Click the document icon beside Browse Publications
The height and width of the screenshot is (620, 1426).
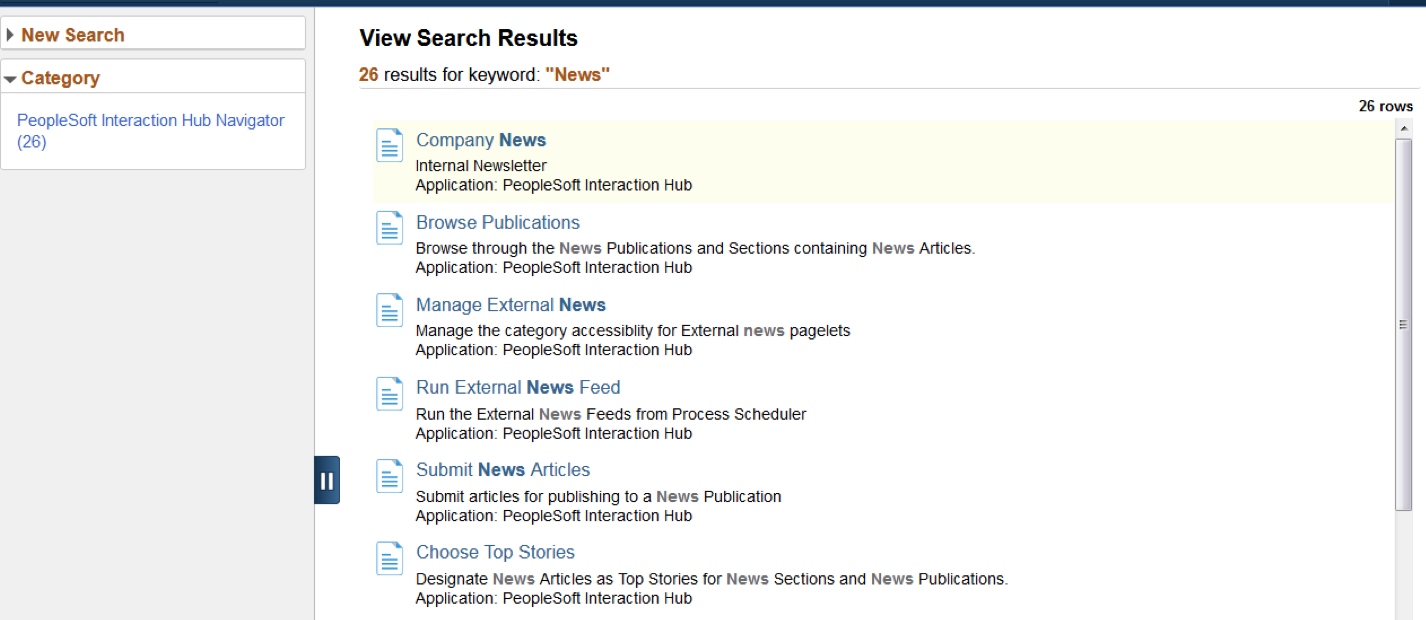point(389,227)
